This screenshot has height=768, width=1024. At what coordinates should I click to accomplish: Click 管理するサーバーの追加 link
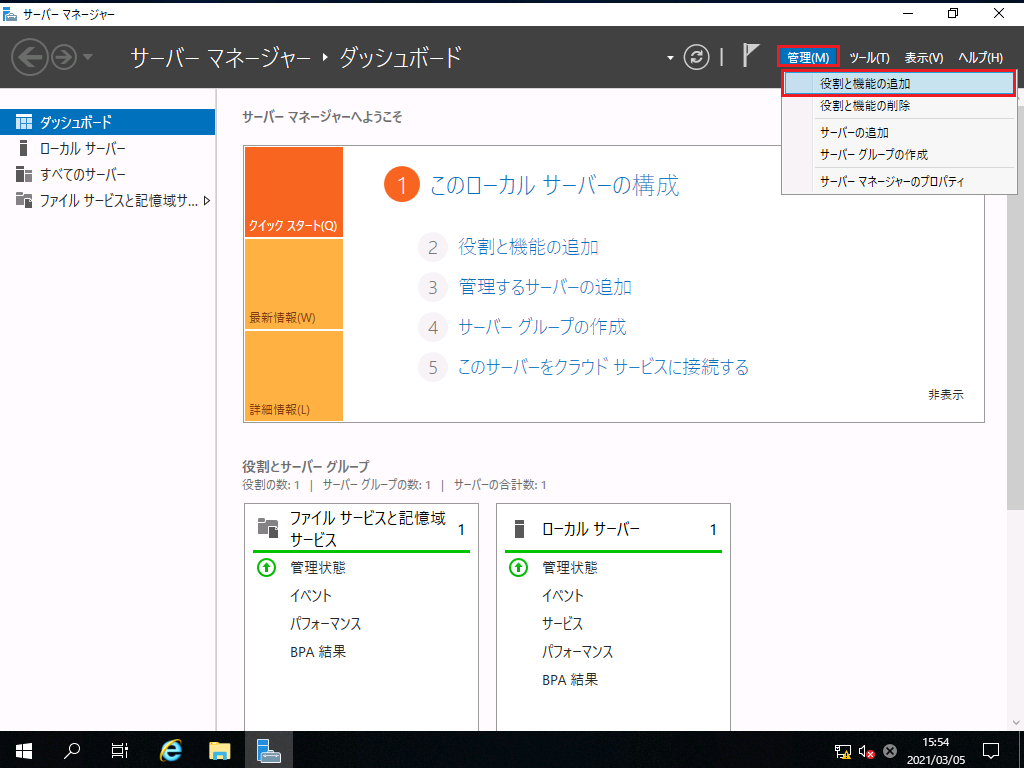(x=545, y=287)
